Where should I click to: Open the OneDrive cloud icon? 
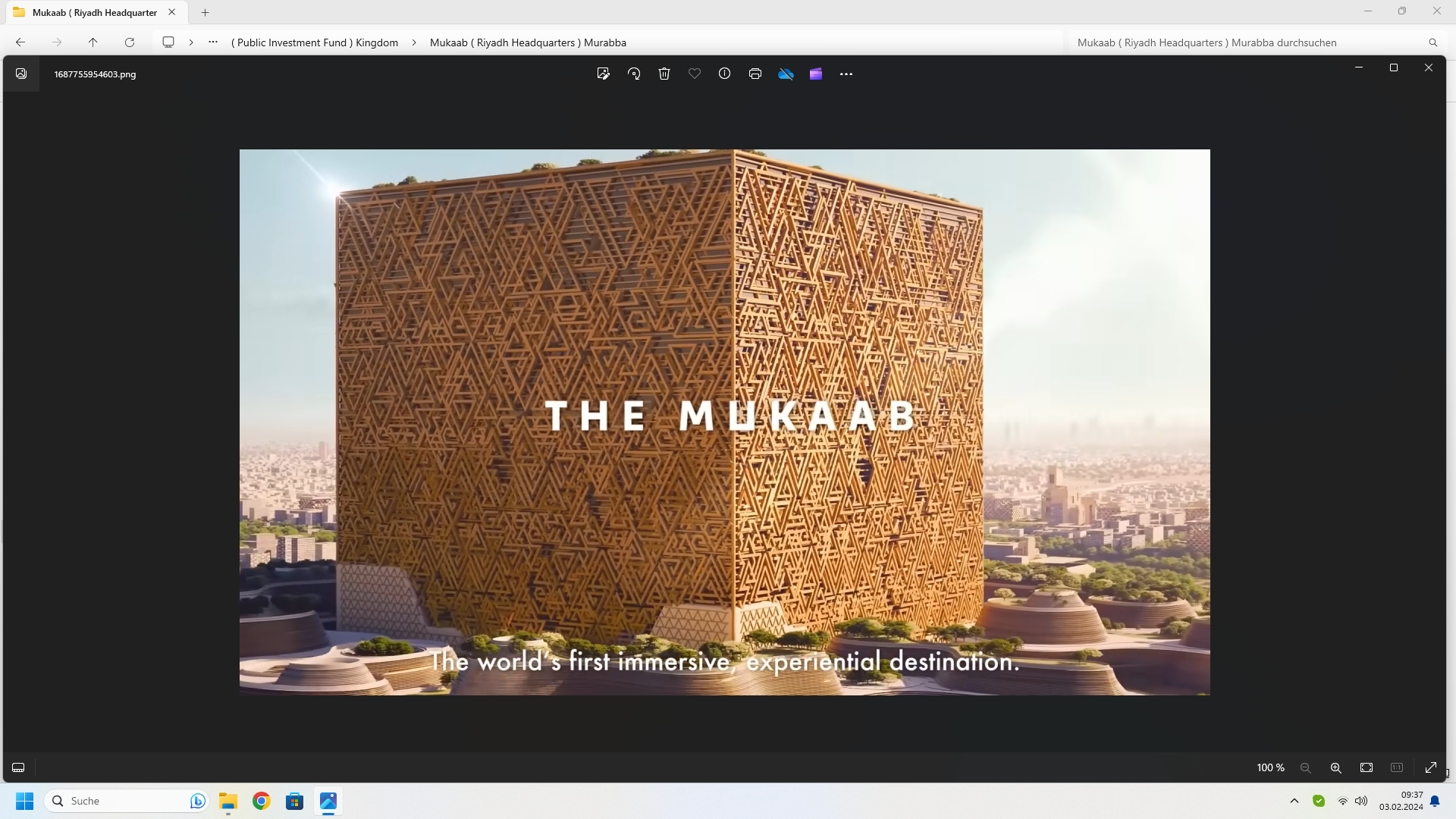point(786,74)
